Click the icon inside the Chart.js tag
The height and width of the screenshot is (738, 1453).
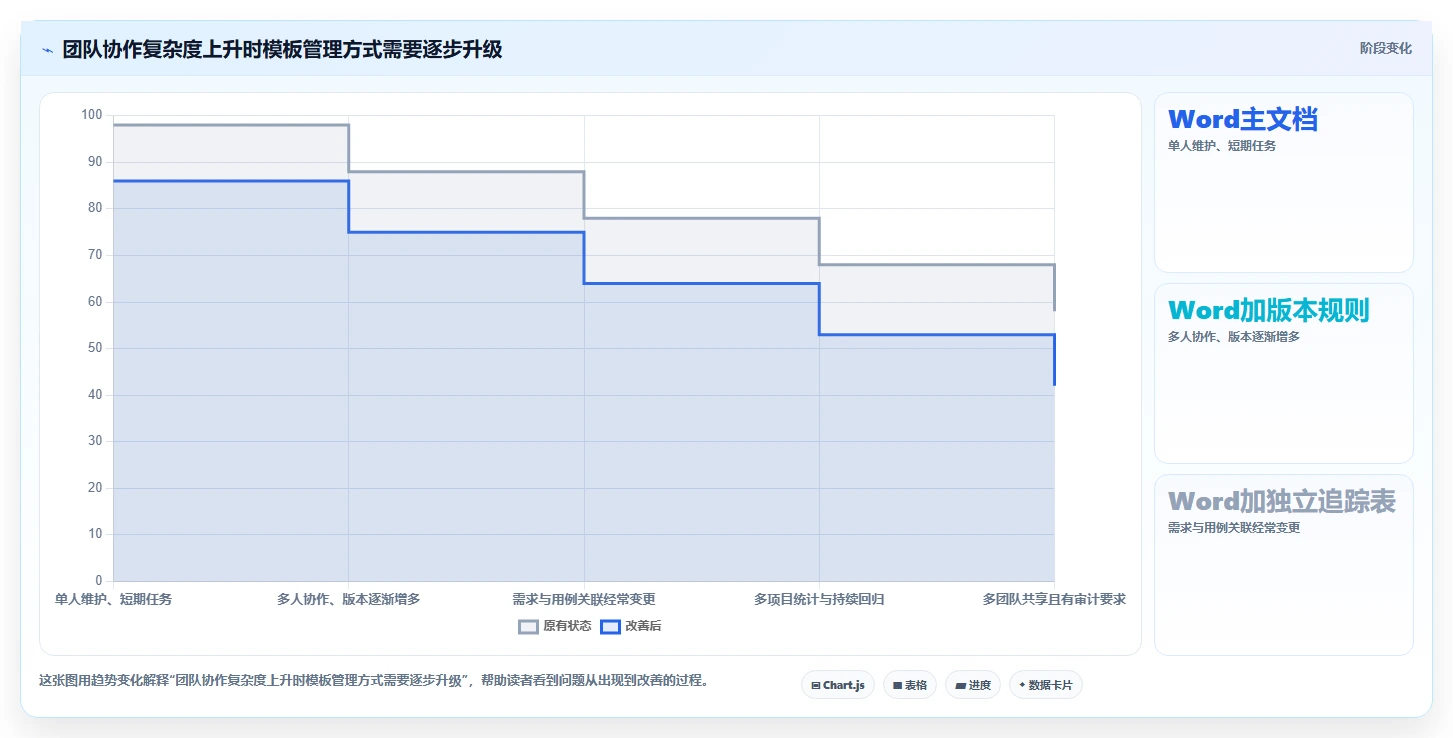click(816, 686)
